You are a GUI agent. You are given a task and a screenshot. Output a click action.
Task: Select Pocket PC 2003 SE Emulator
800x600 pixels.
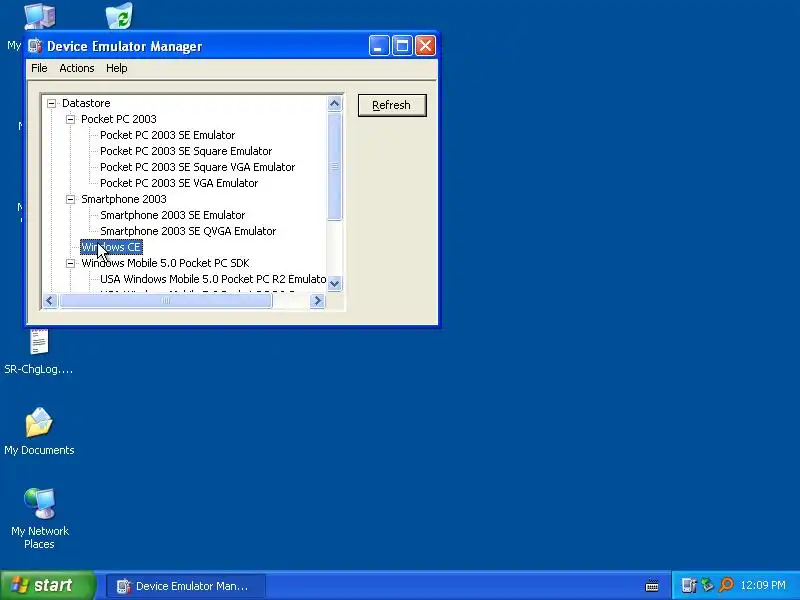point(167,135)
